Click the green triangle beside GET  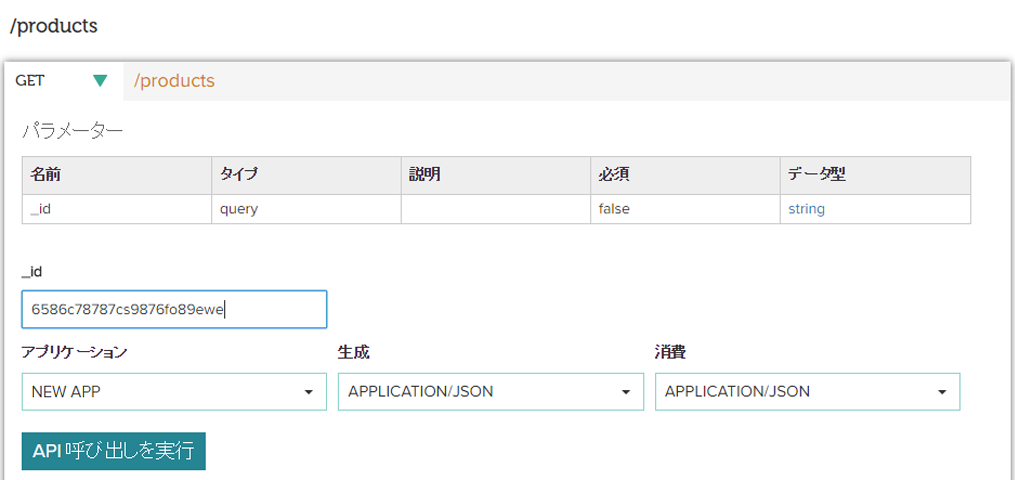99,81
